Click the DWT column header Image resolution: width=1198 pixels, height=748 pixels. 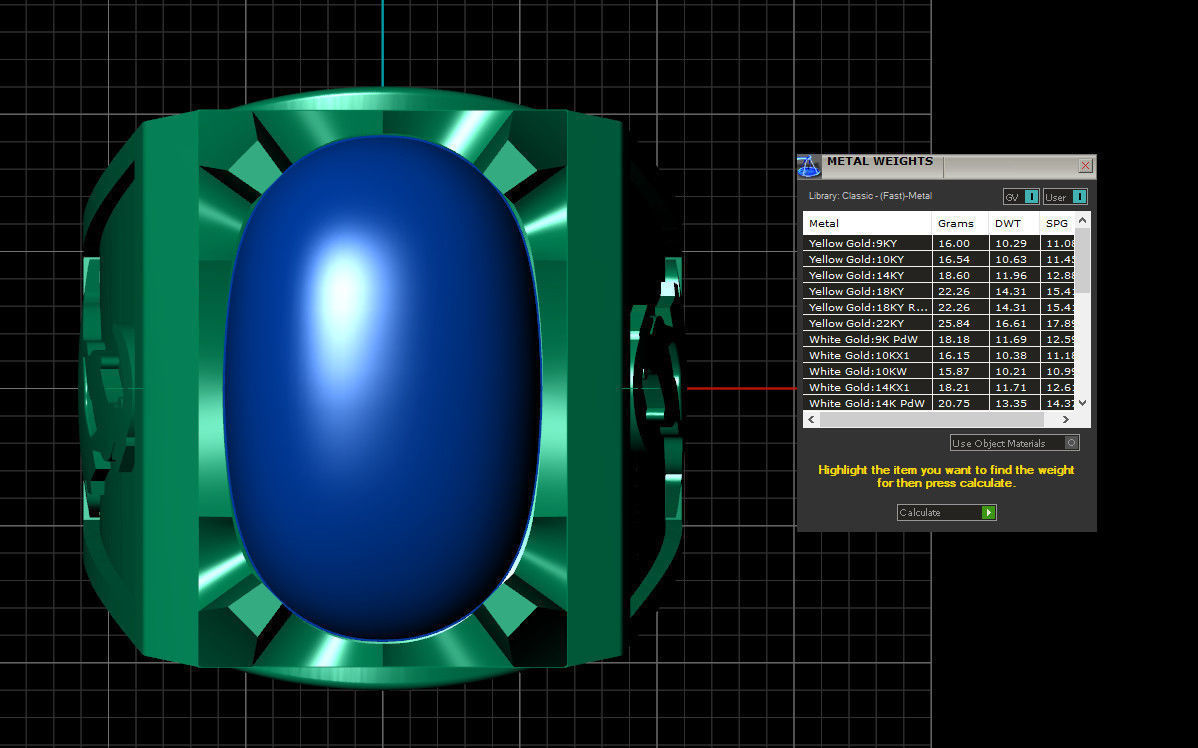pyautogui.click(x=1014, y=223)
